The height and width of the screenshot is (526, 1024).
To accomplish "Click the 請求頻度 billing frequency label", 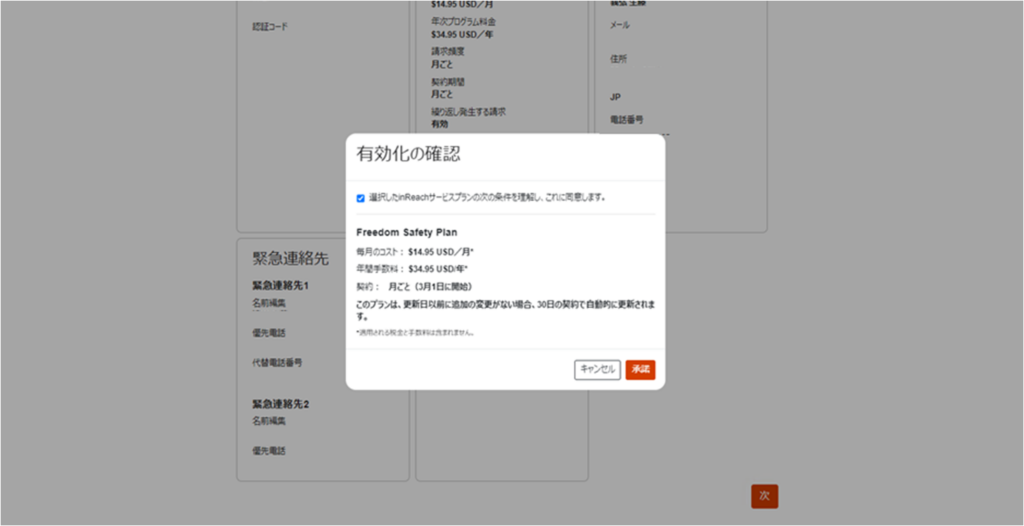I will click(448, 51).
